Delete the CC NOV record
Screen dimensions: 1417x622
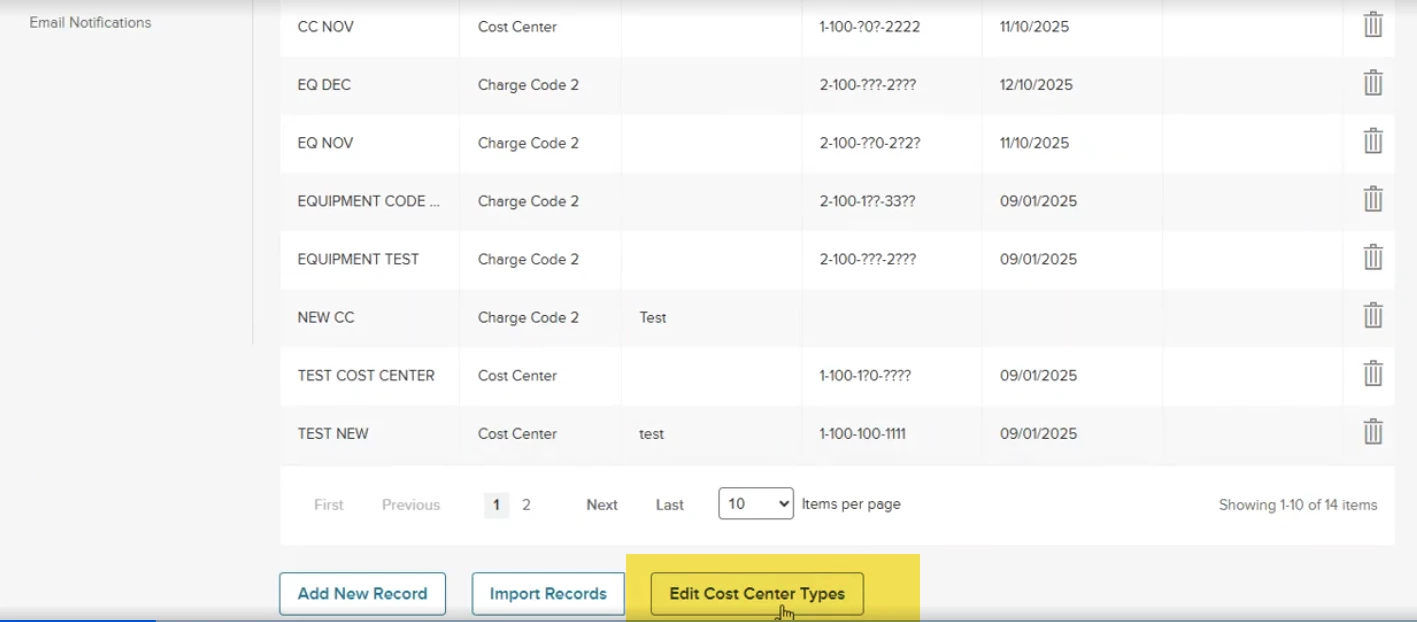(x=1373, y=25)
